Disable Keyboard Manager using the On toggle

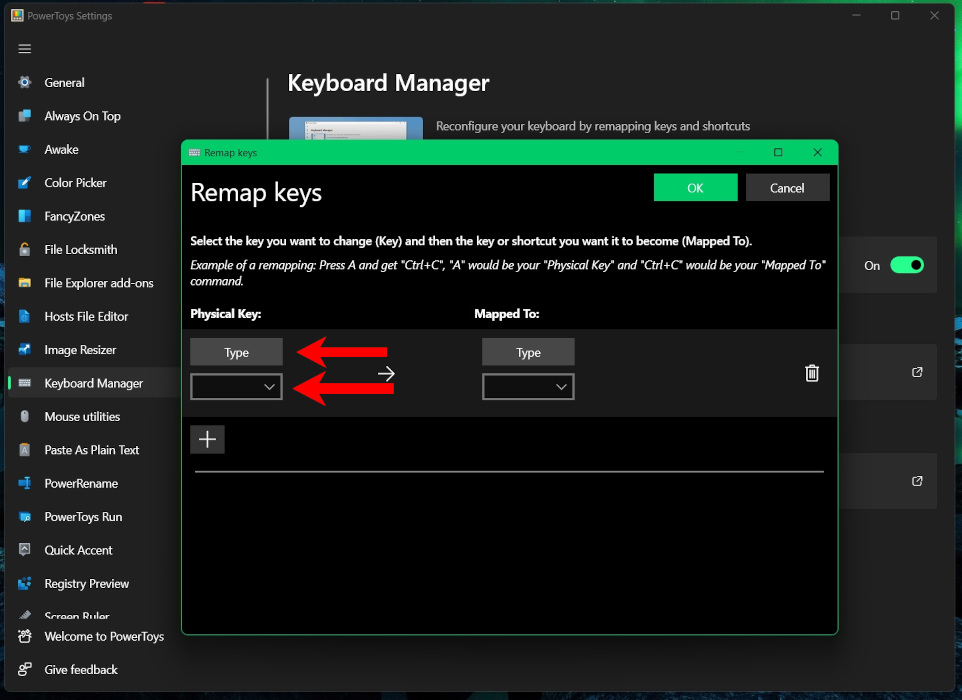click(906, 265)
